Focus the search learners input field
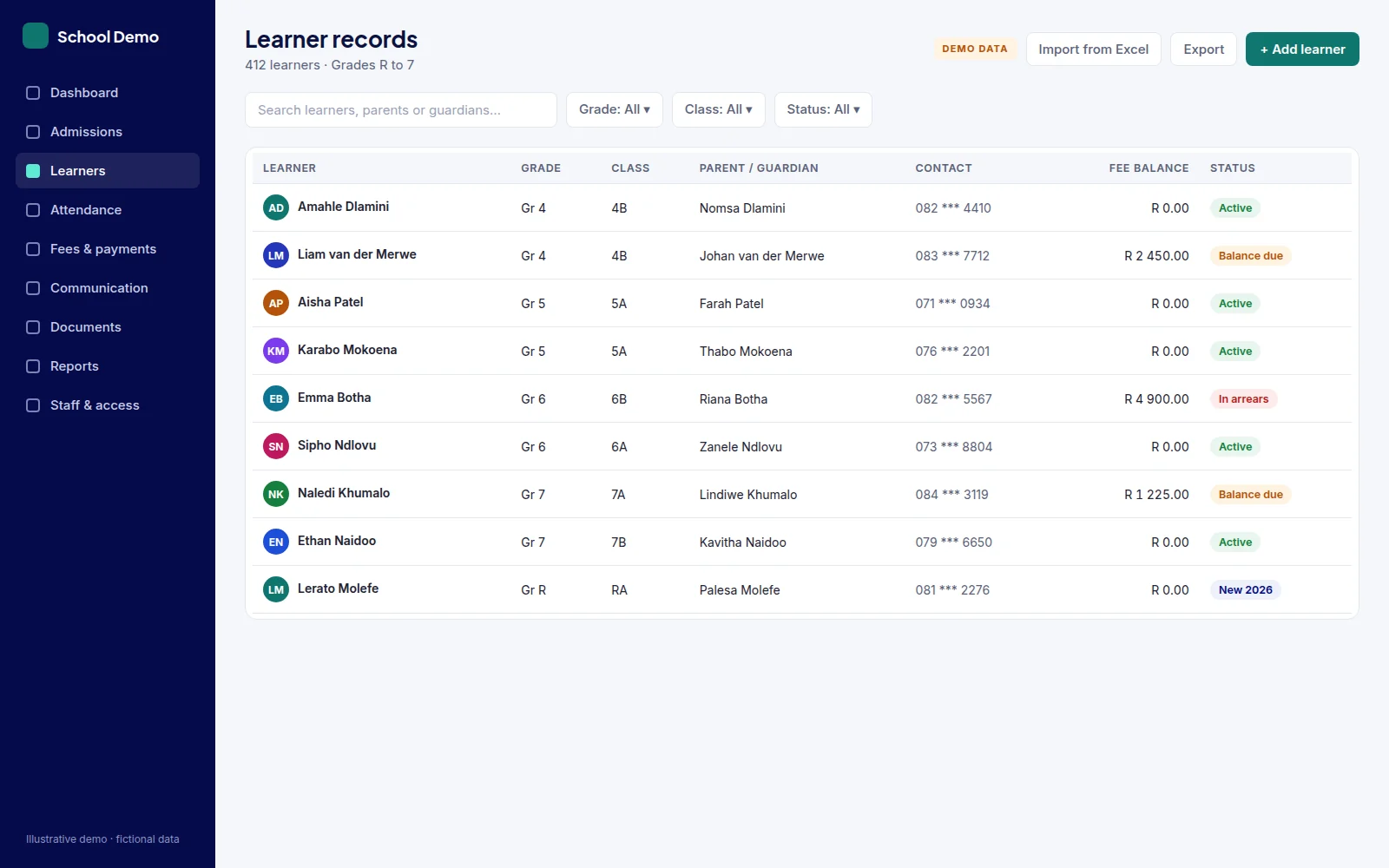Screen dimensions: 1389x868 [x=401, y=110]
